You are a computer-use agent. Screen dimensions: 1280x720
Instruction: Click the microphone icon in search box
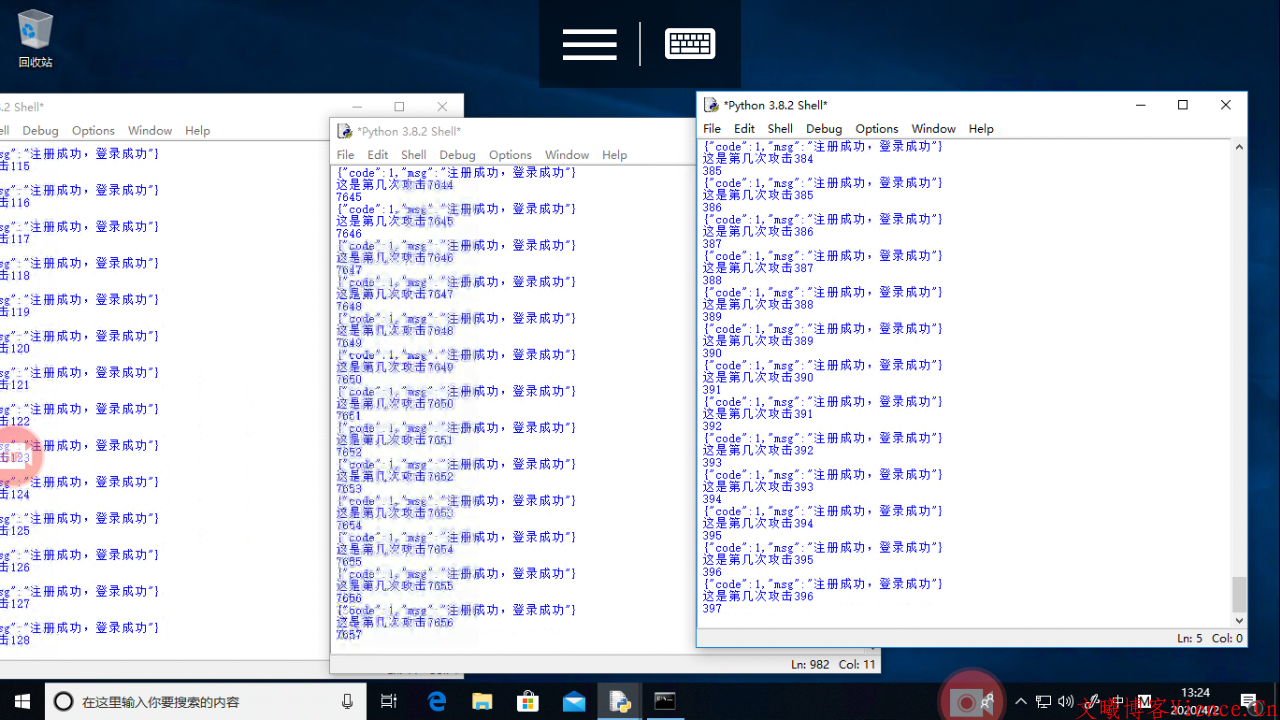347,701
